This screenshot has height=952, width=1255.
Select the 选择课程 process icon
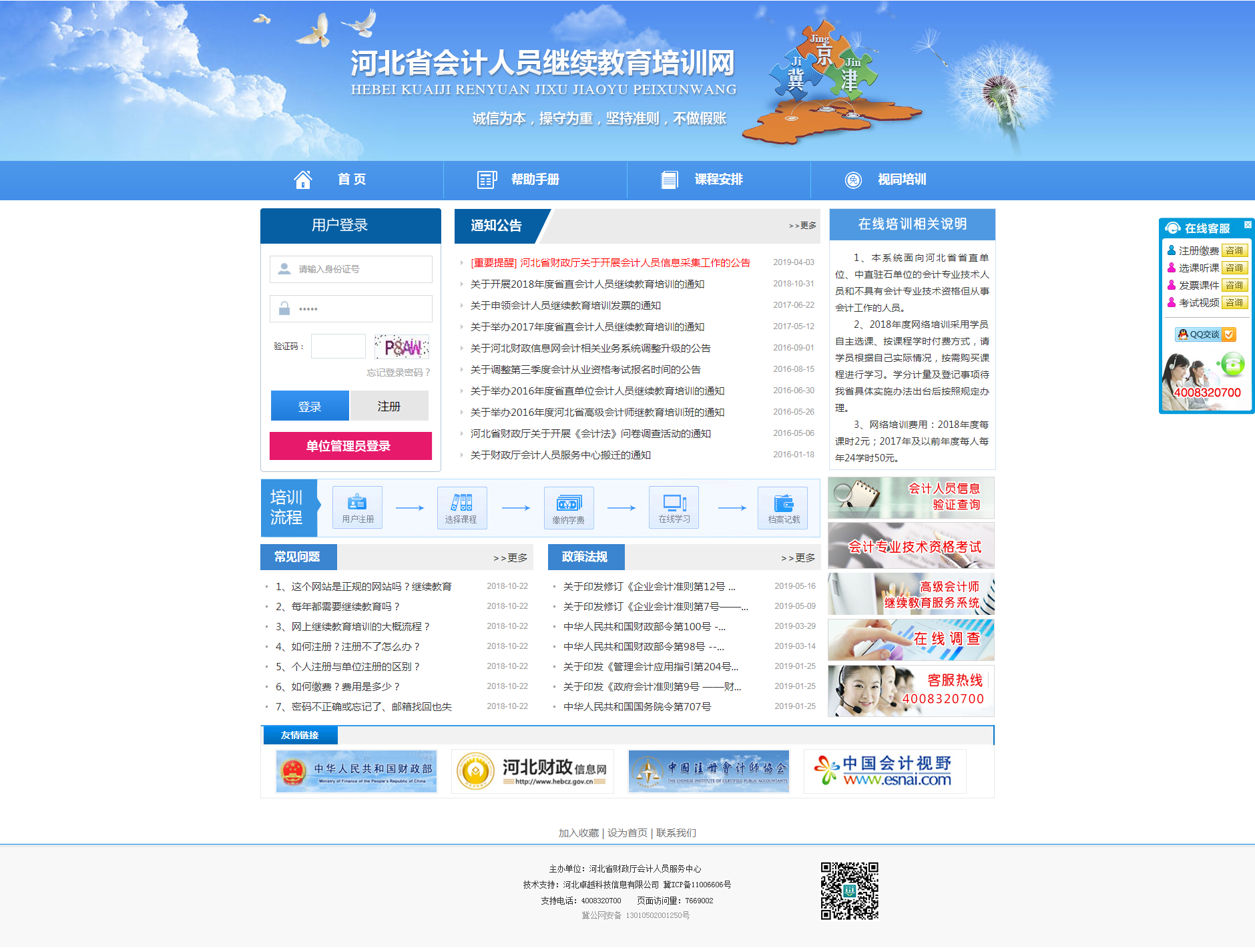click(461, 503)
